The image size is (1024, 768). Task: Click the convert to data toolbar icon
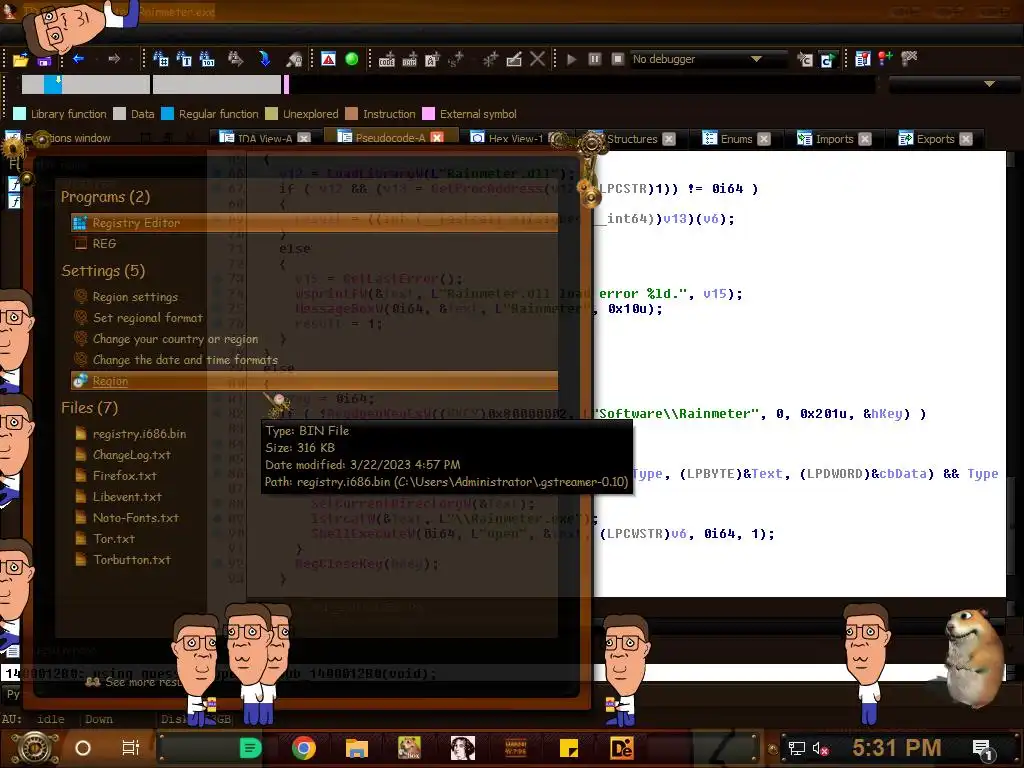pos(409,59)
